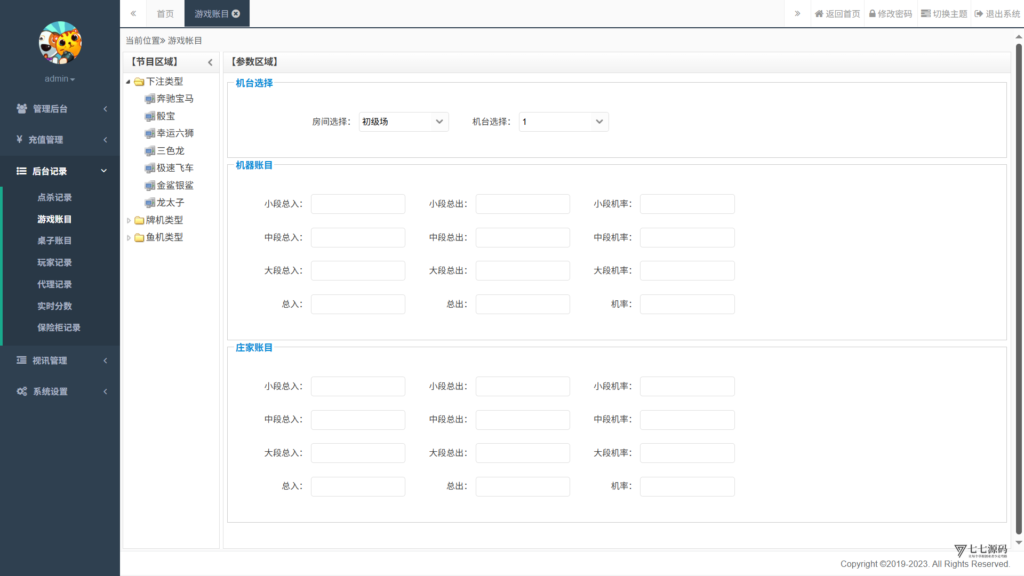
Task: Click the 鱼机类型 folder icon
Action: click(x=139, y=238)
